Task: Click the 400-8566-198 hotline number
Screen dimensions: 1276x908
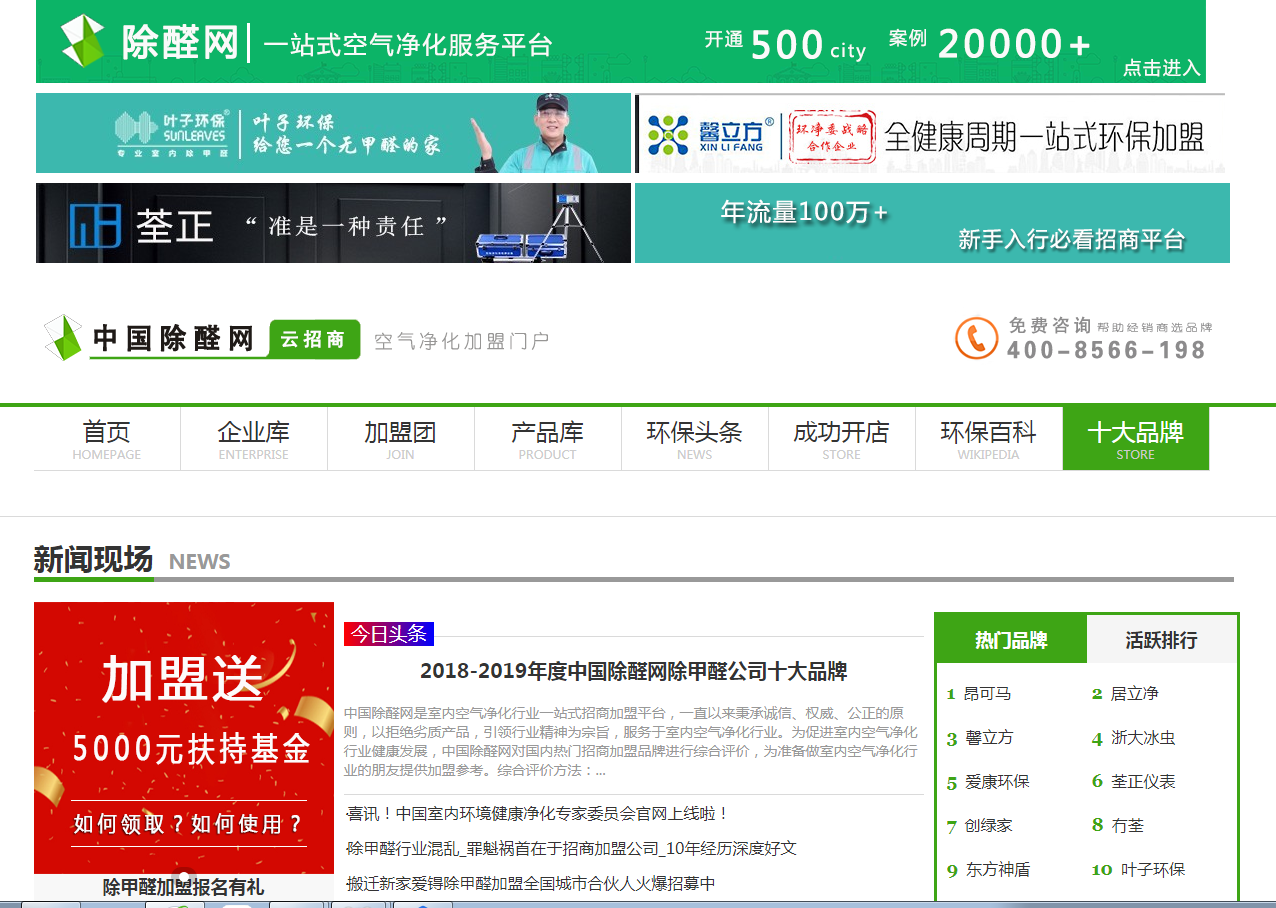Action: [x=1106, y=350]
